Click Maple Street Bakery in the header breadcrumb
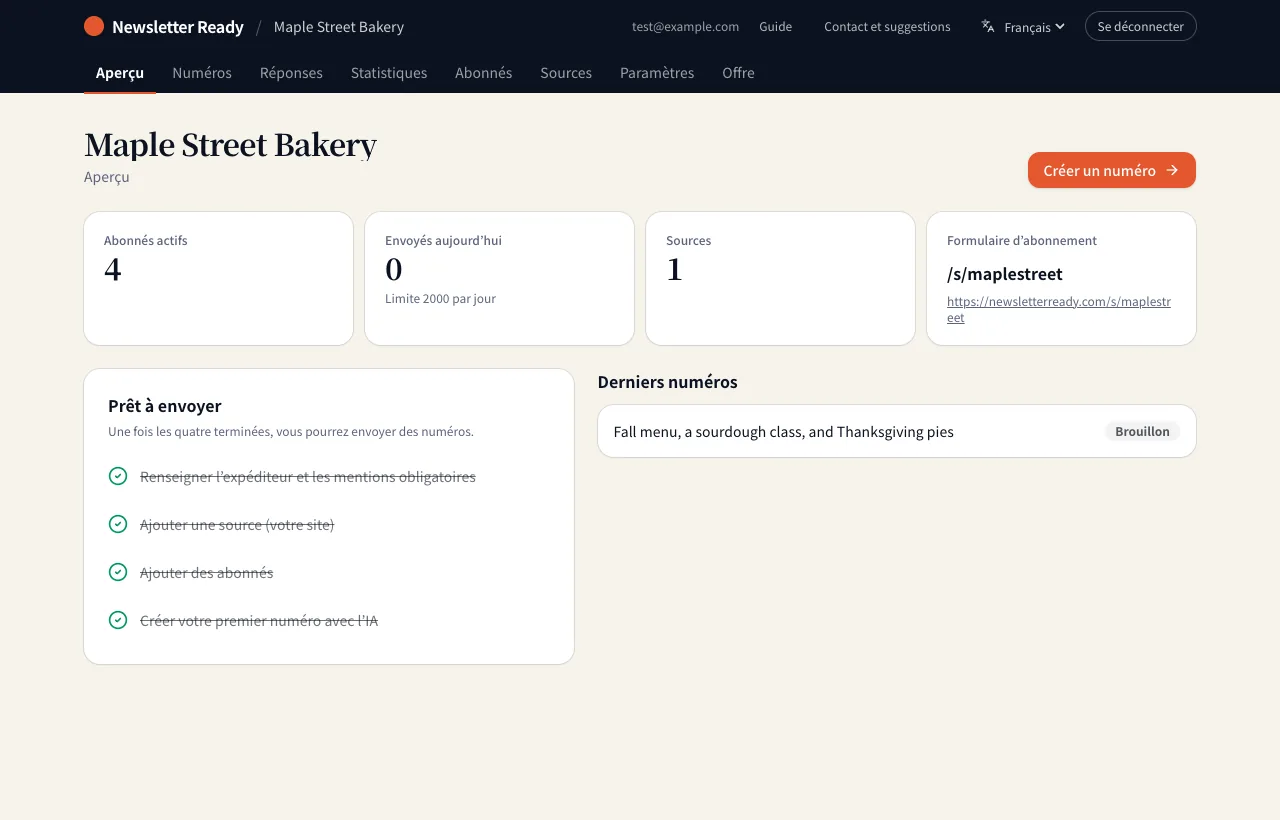1280x820 pixels. (x=339, y=27)
